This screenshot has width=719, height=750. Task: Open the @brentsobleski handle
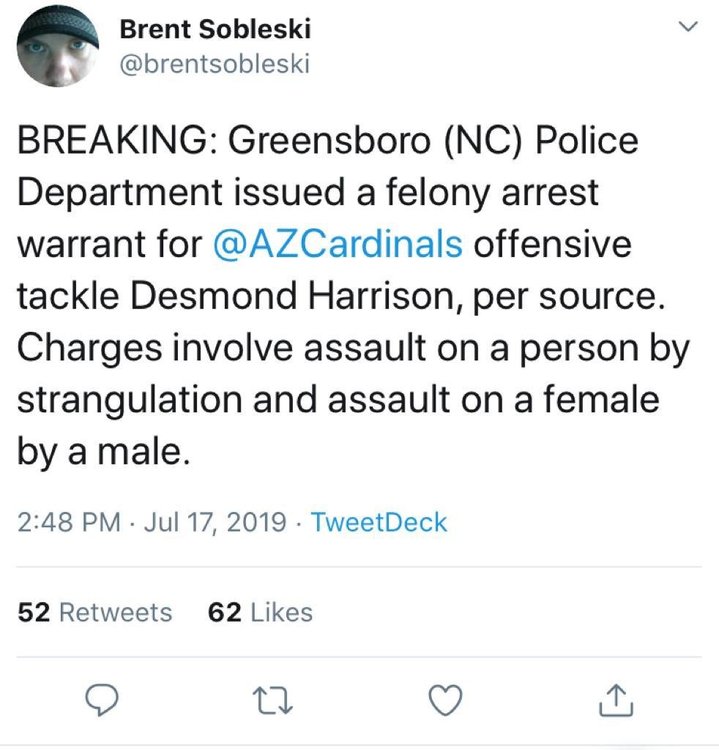(x=214, y=64)
